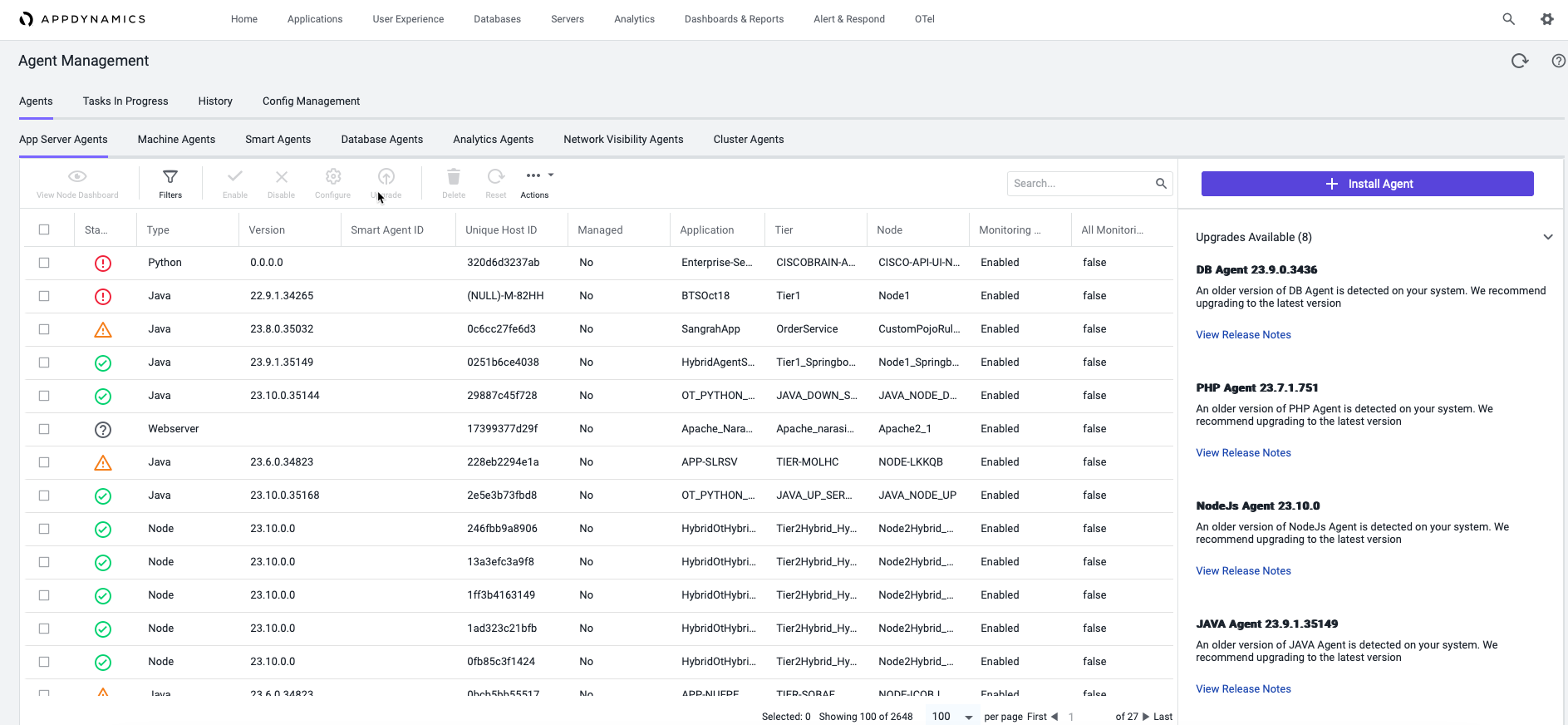Screen dimensions: 1568x725
Task: Focus the agent Search input field
Action: coord(1080,184)
